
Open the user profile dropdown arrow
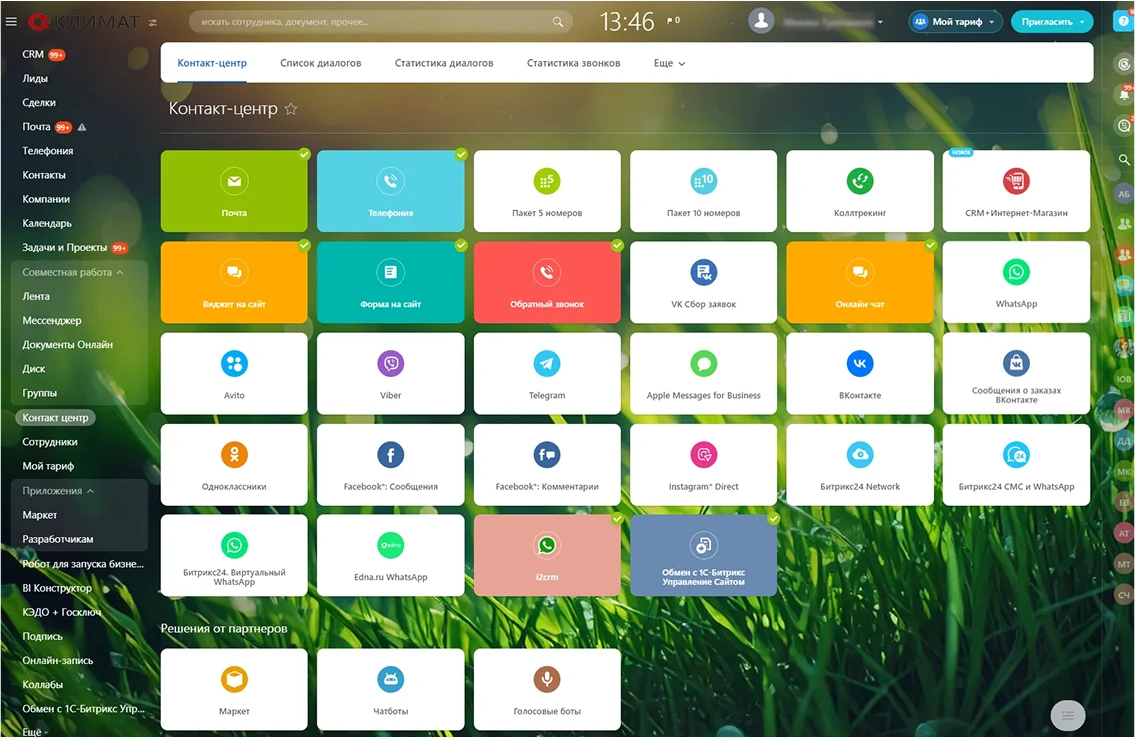(880, 22)
